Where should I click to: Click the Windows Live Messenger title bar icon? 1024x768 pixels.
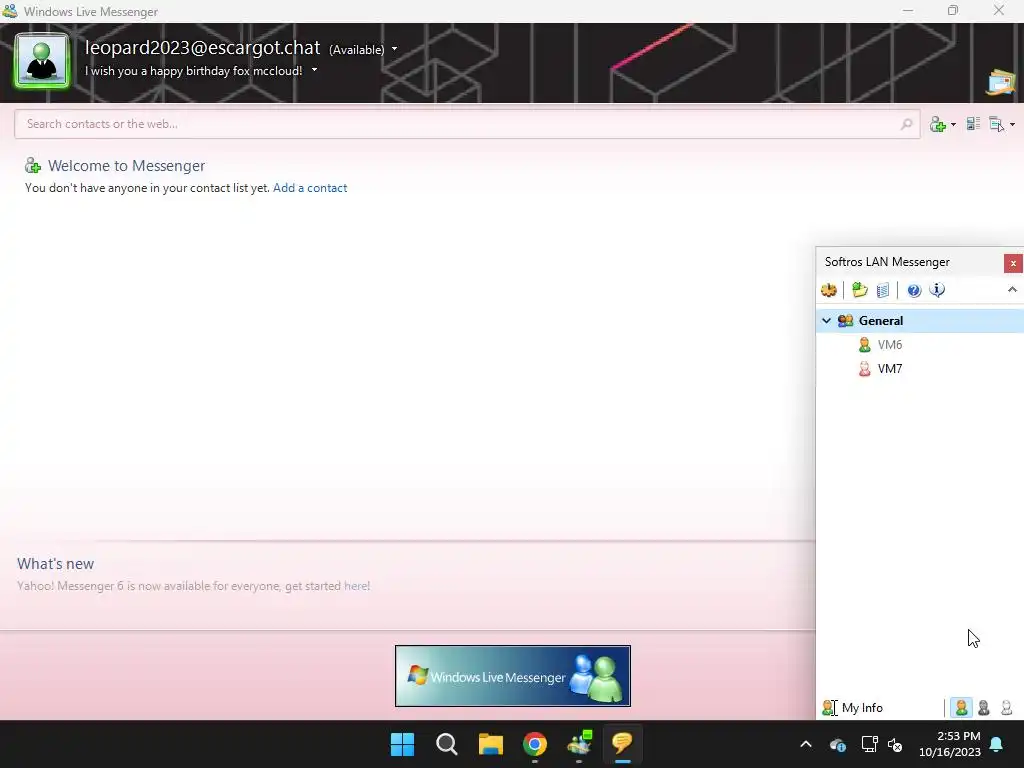tap(10, 11)
